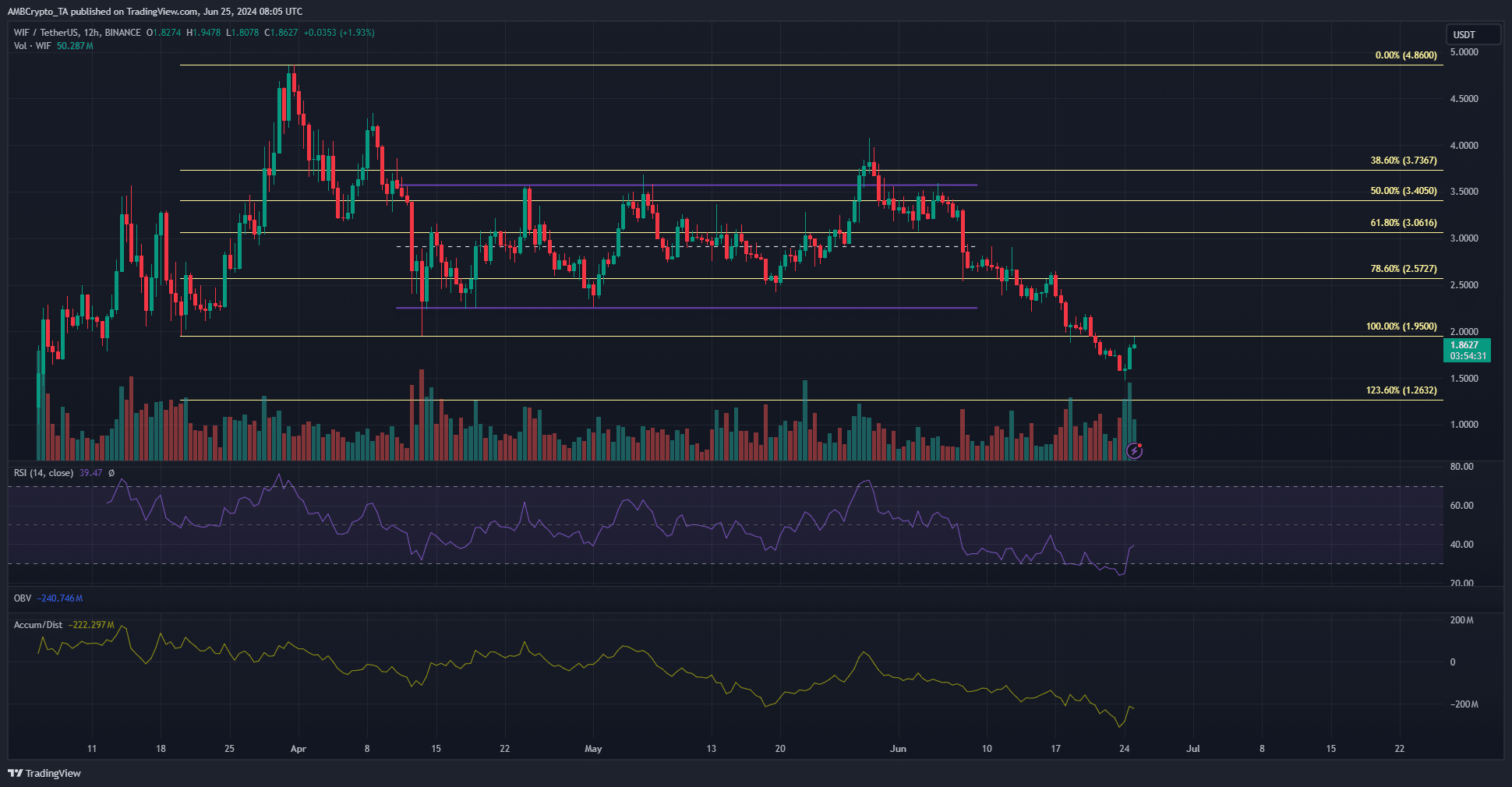Click the Accum/Dist value −222.297M
The height and width of the screenshot is (787, 1512).
coord(91,625)
